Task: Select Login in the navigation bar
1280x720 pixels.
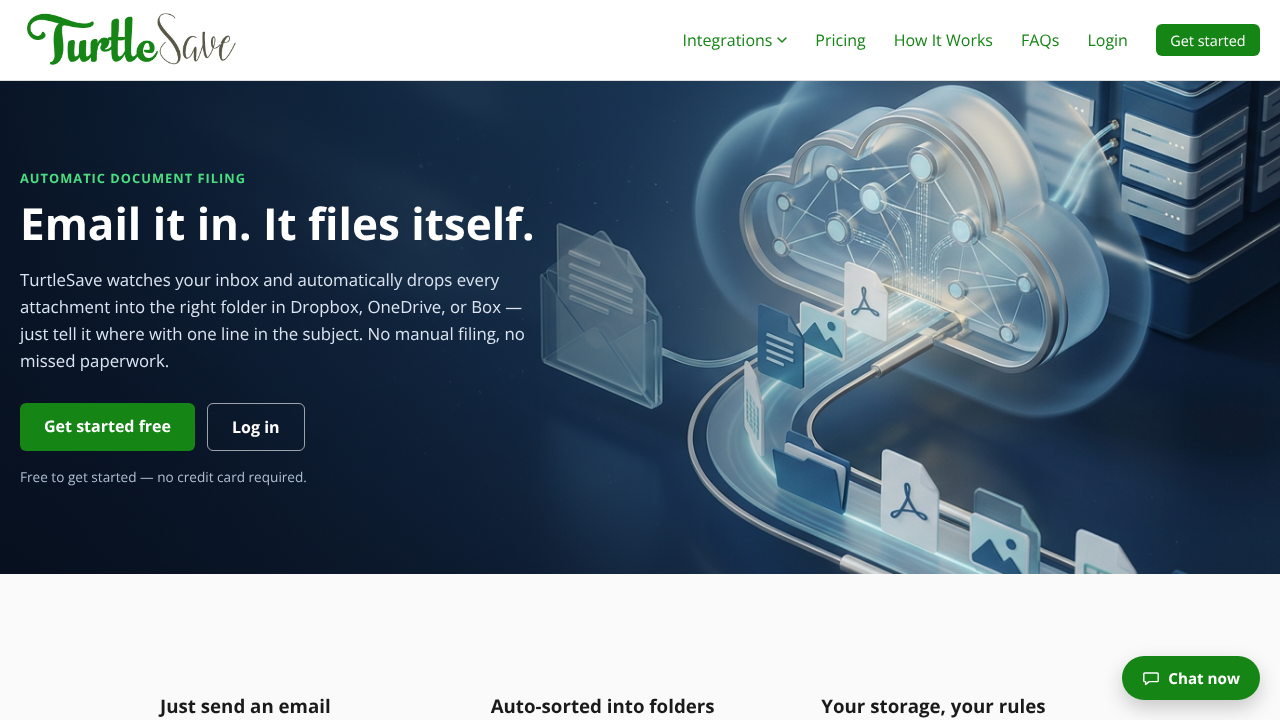Action: (1107, 40)
